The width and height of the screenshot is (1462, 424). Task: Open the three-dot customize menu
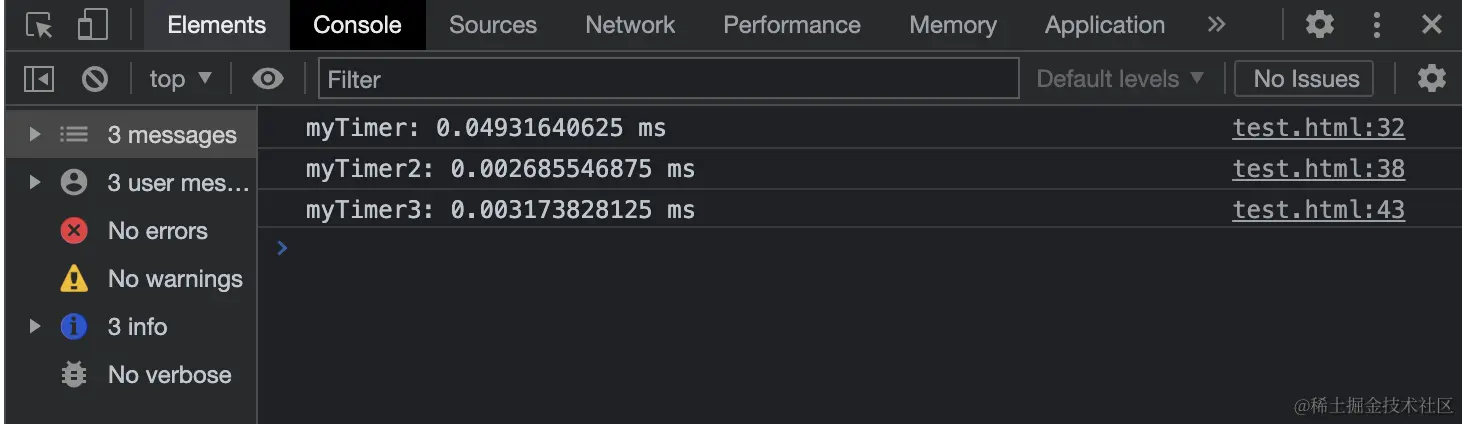pyautogui.click(x=1377, y=25)
